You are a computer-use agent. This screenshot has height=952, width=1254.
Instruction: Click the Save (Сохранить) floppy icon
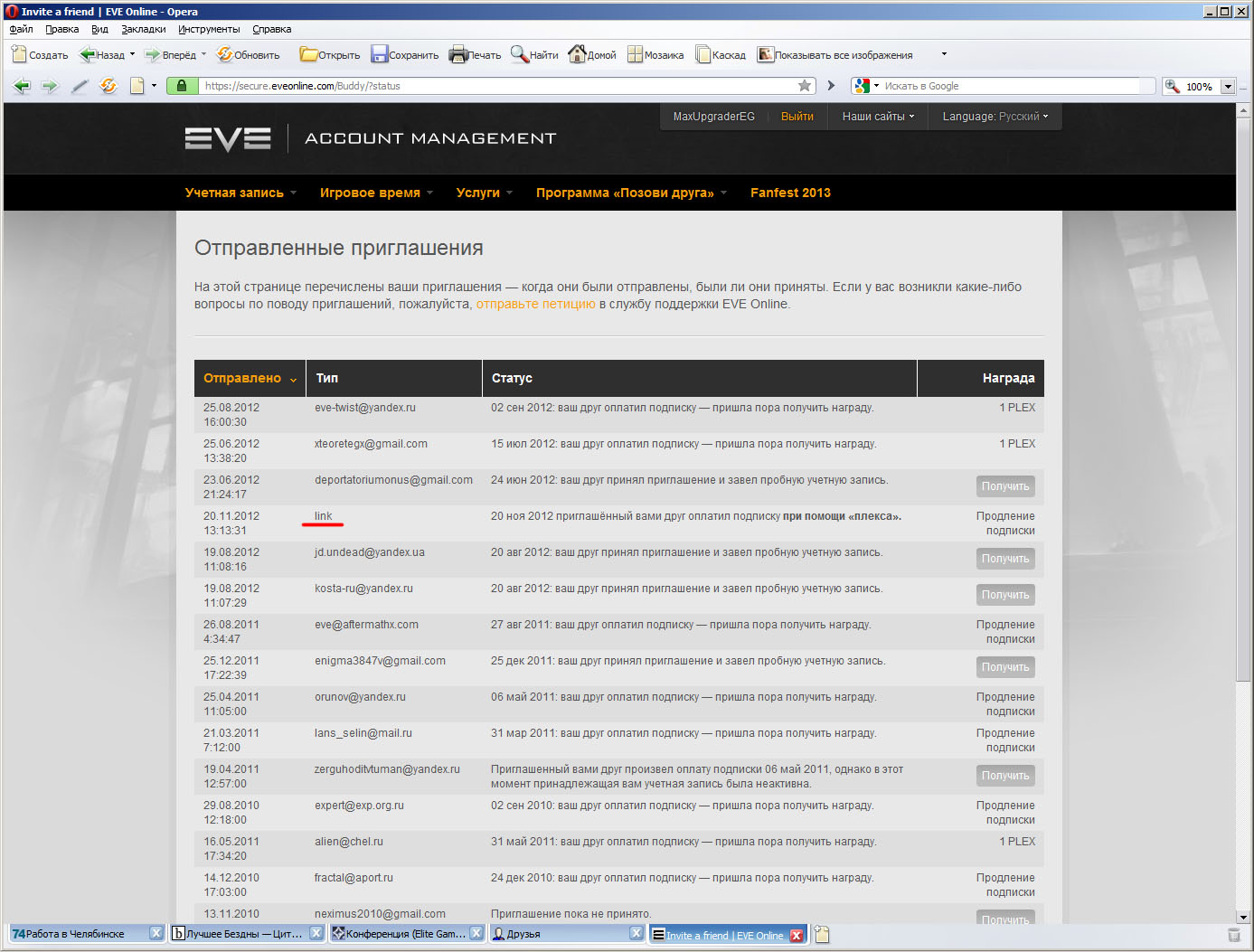coord(380,55)
